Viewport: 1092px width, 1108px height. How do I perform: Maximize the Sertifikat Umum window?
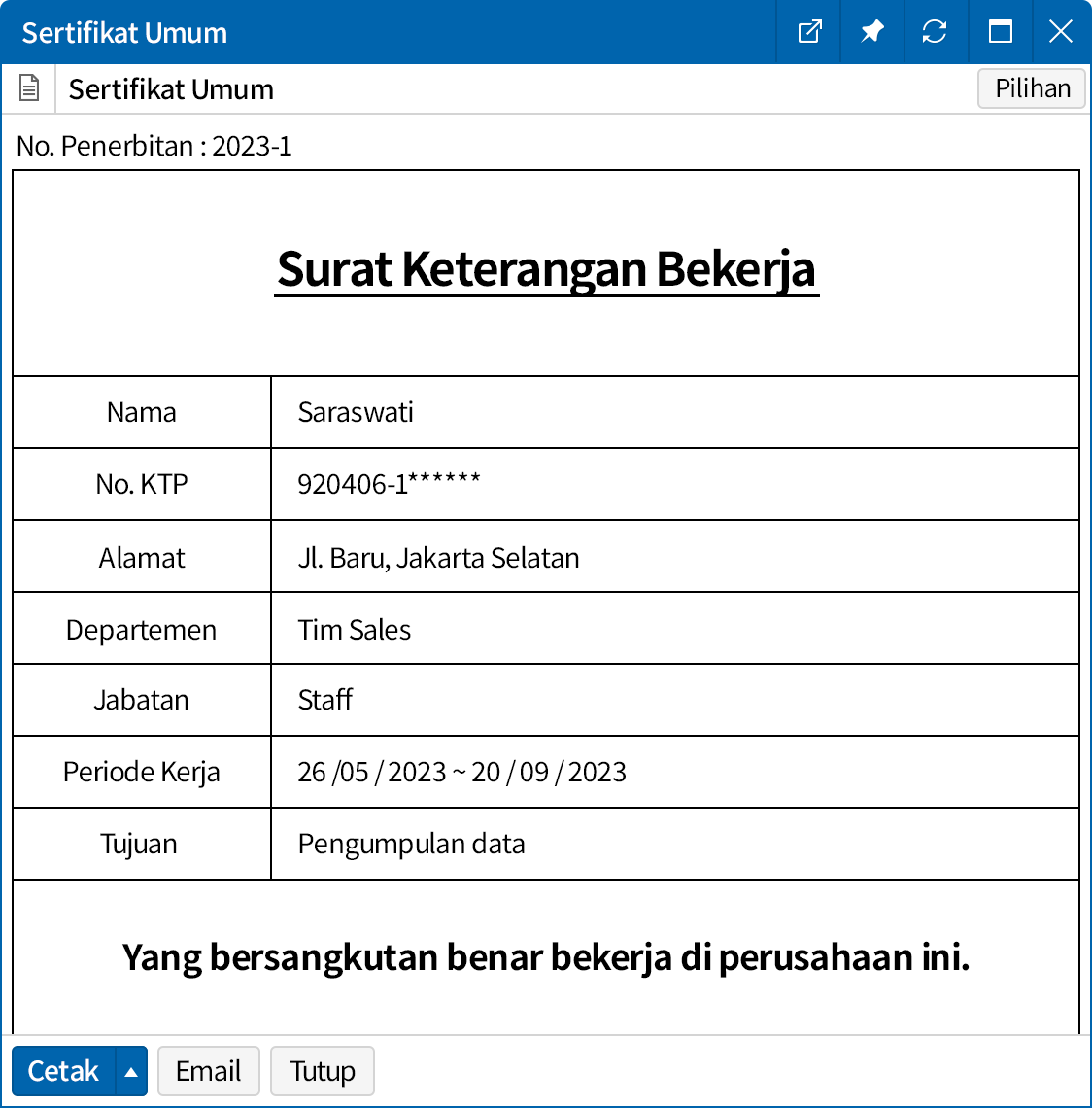click(x=1000, y=32)
